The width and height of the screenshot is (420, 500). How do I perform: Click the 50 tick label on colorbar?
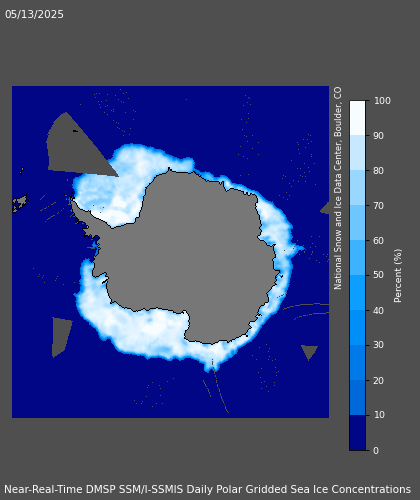[x=379, y=275]
